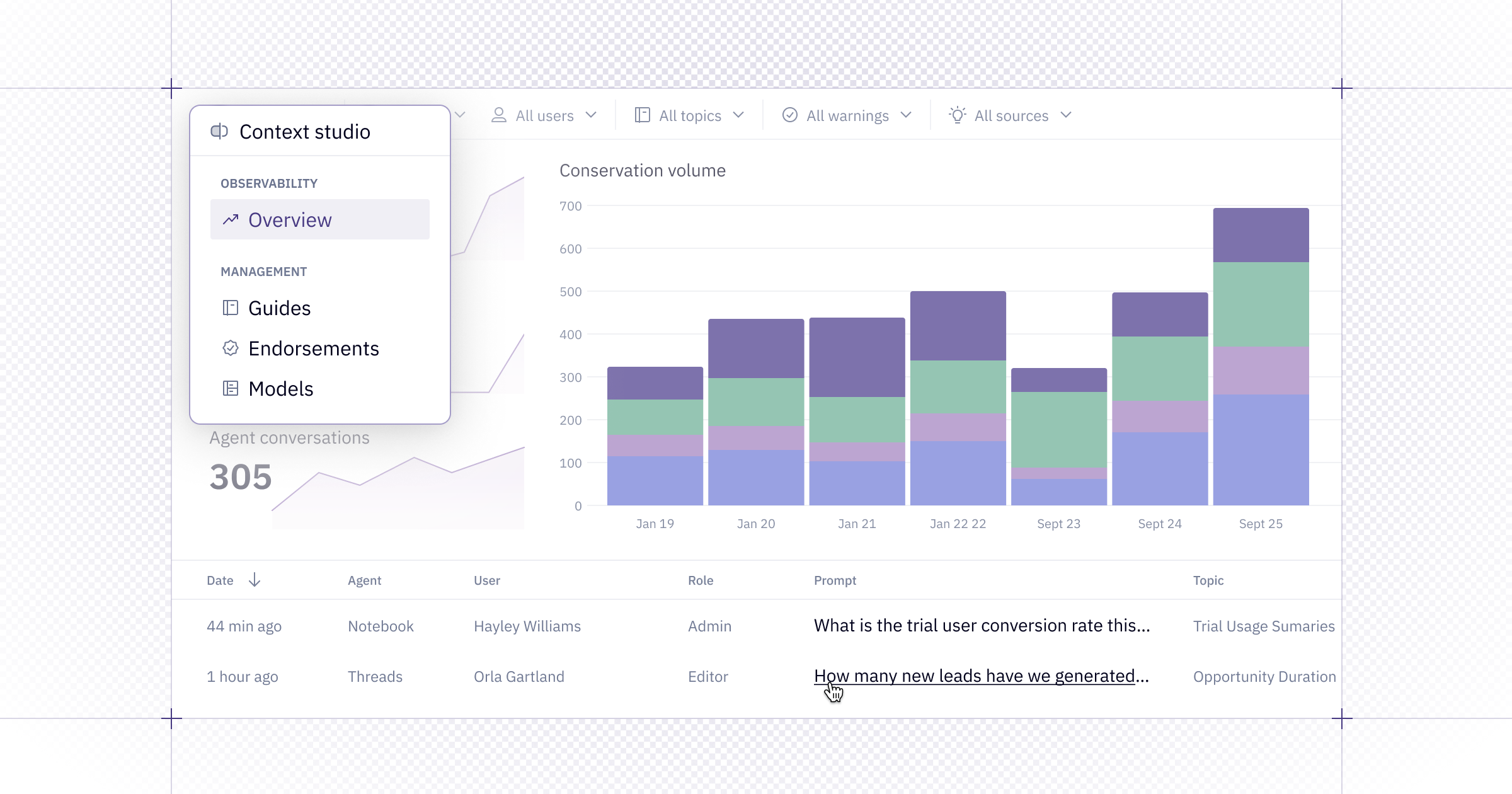This screenshot has height=794, width=1512.
Task: Open the 'How many new leads' prompt link
Action: (982, 676)
